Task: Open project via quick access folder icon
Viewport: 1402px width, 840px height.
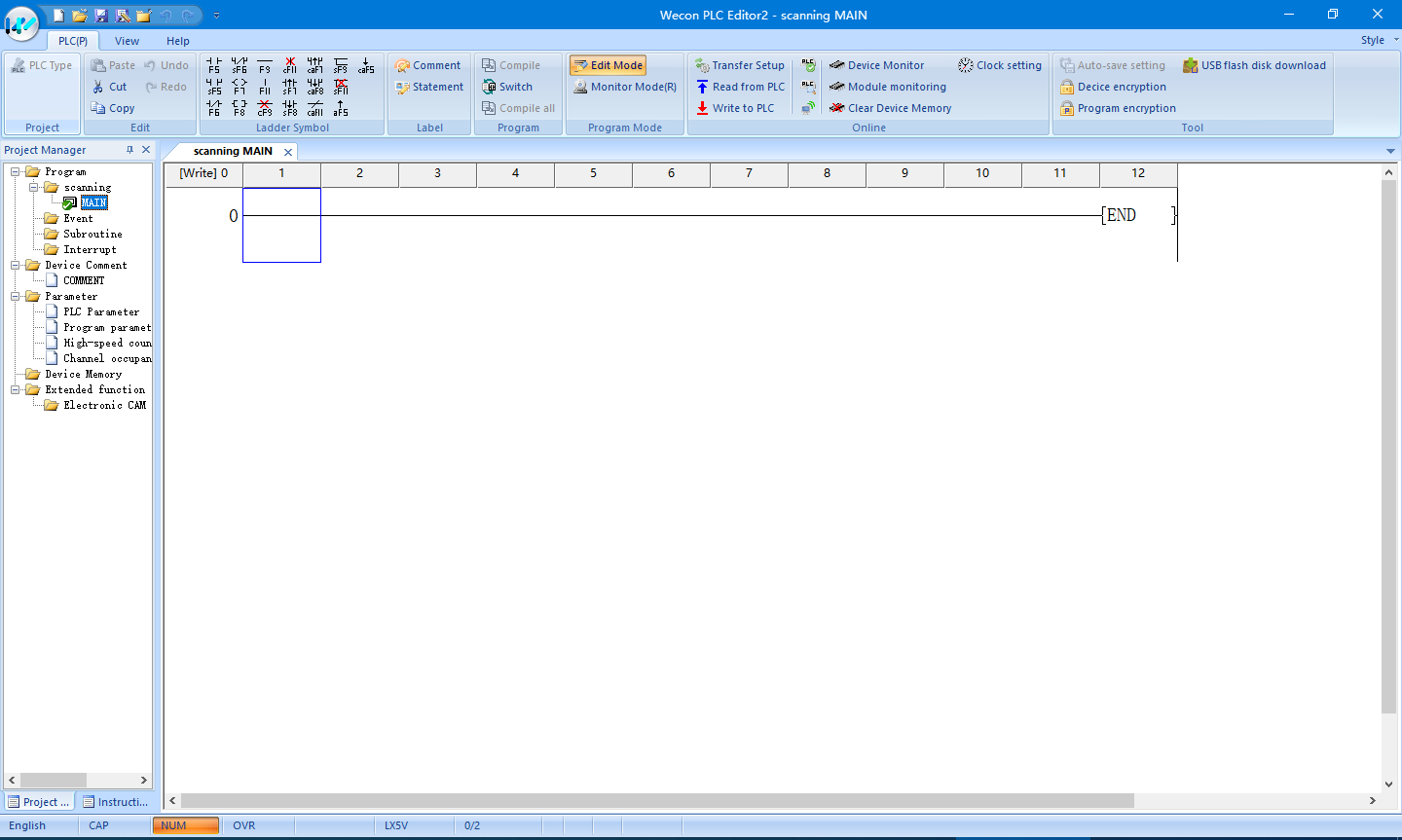Action: (x=80, y=16)
